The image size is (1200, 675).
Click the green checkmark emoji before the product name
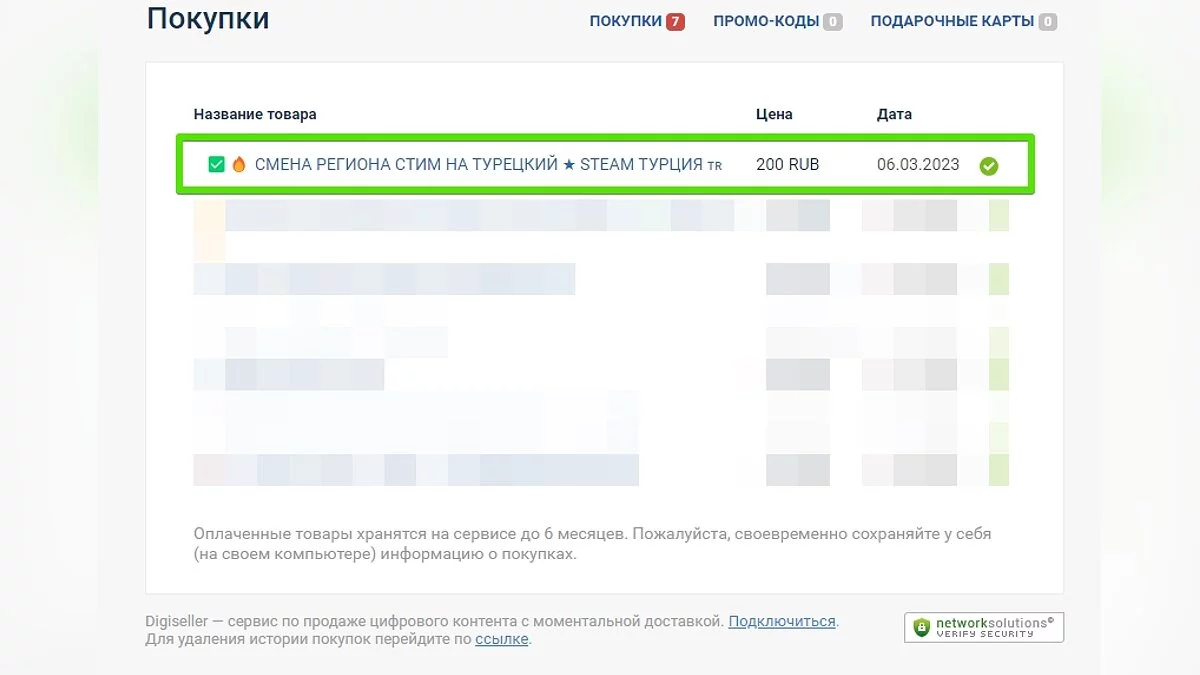tap(216, 165)
